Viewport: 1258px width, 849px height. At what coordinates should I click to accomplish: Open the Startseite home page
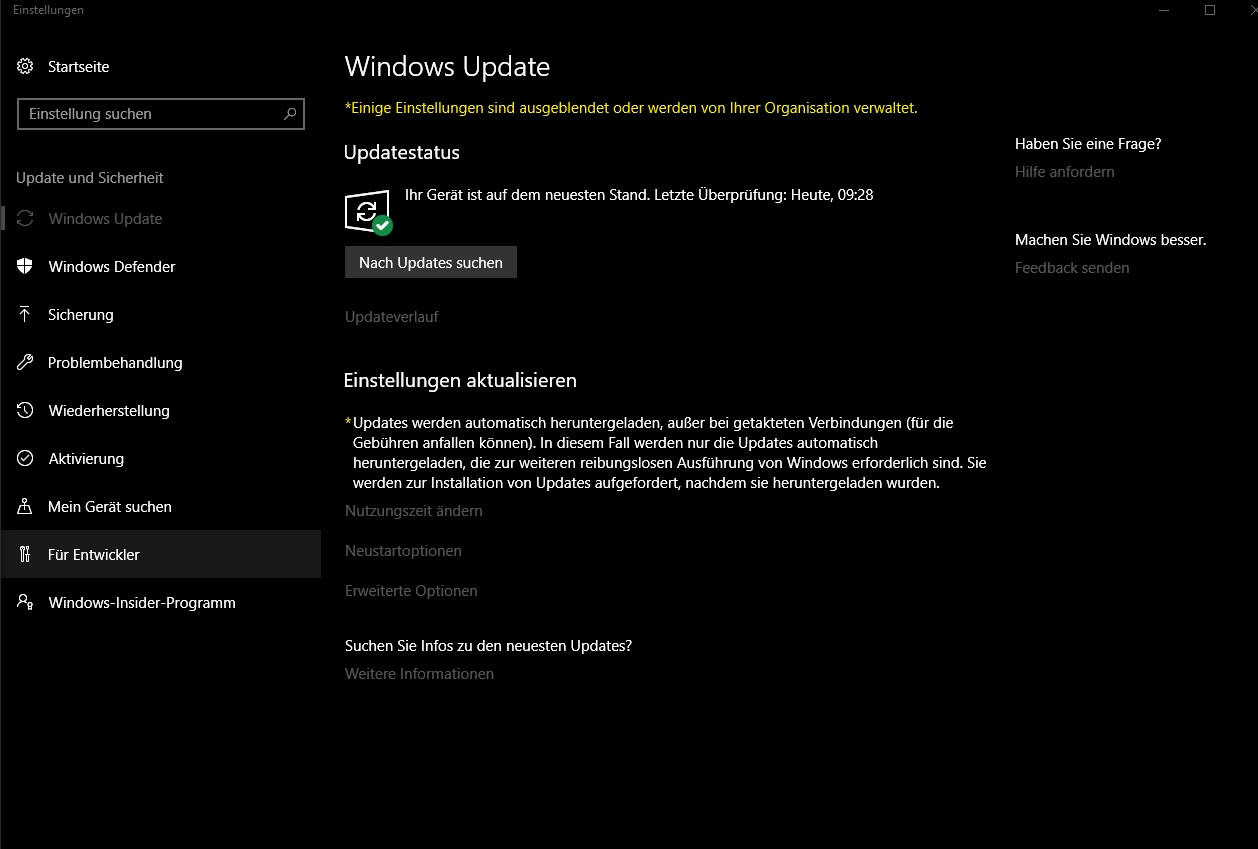click(160, 67)
